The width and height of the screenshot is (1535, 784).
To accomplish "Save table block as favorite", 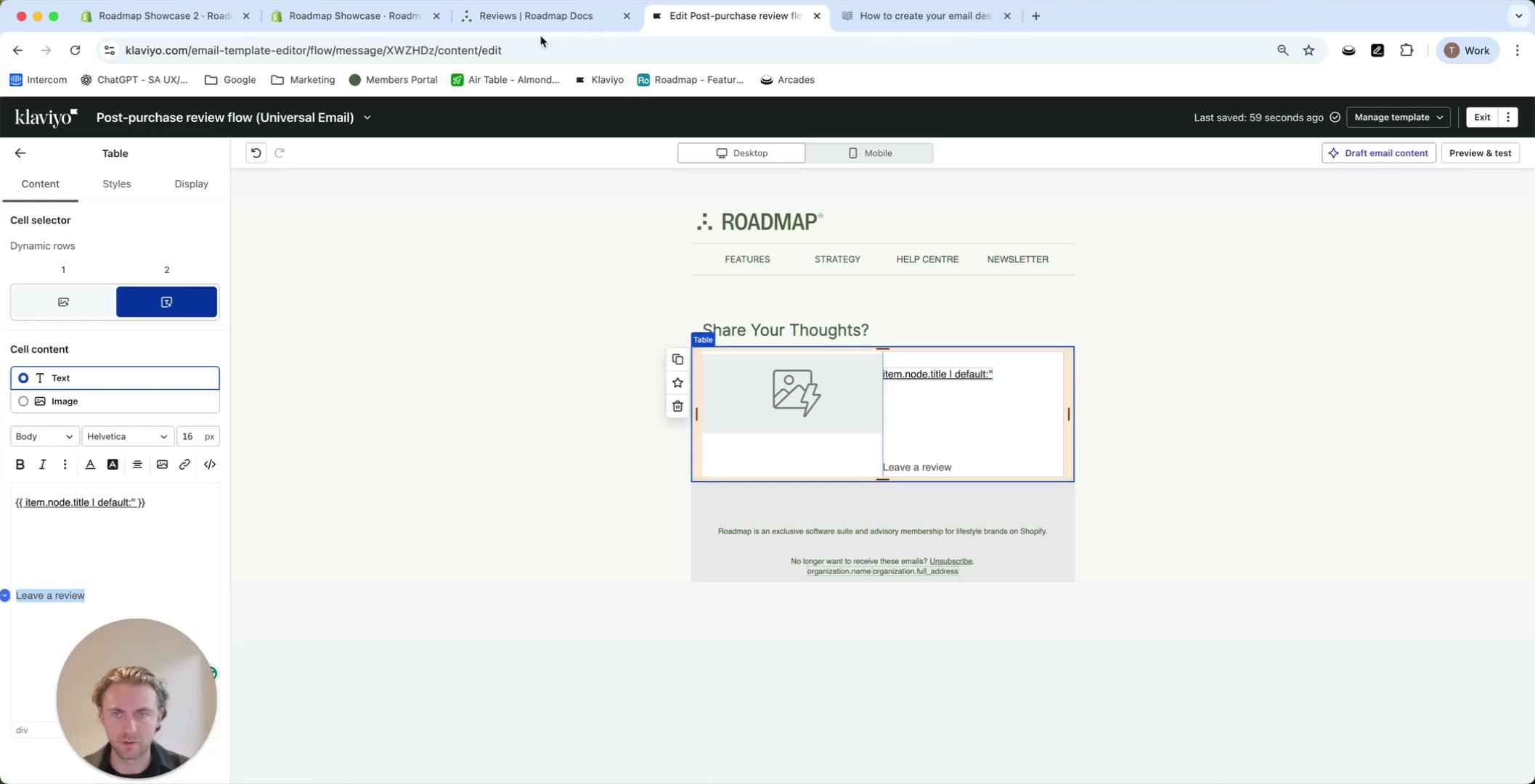I will click(677, 383).
